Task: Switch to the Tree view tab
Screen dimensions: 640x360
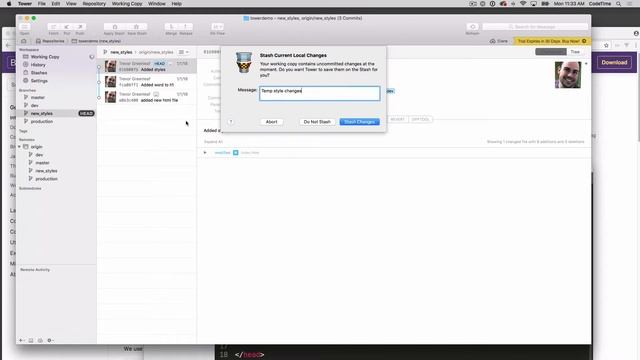Action: pos(575,52)
